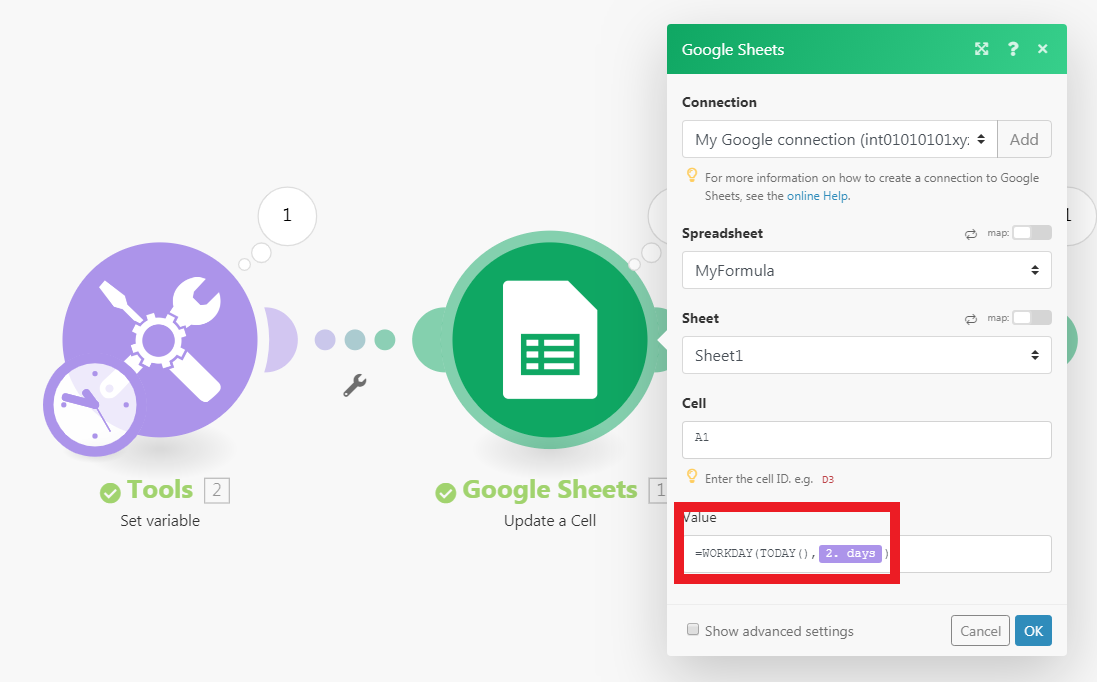Click the example cell ID 'D3'

click(x=828, y=480)
